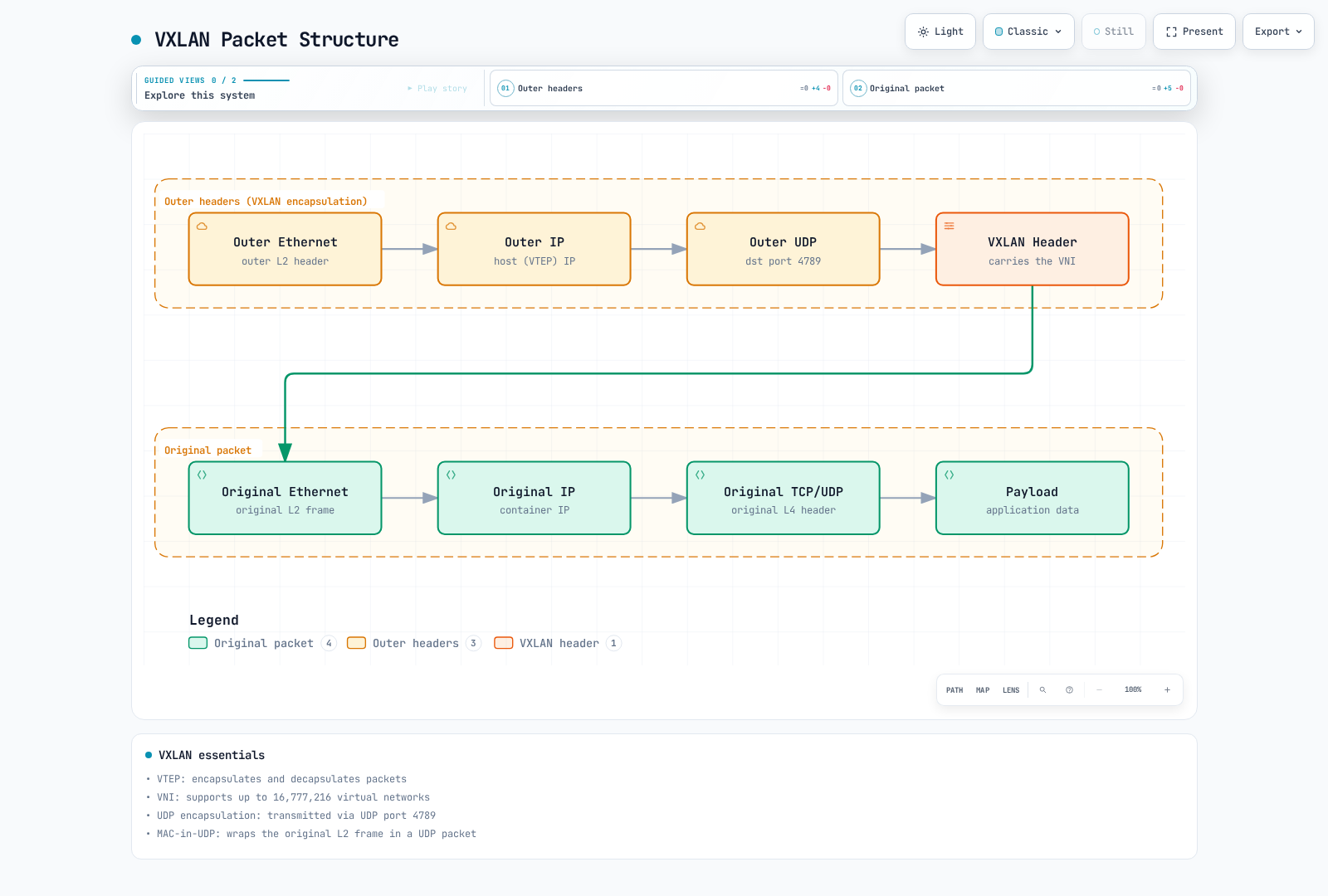Screen dimensions: 1328x896
Task: Click the cloud icon on Outer UDP node
Action: [x=700, y=226]
